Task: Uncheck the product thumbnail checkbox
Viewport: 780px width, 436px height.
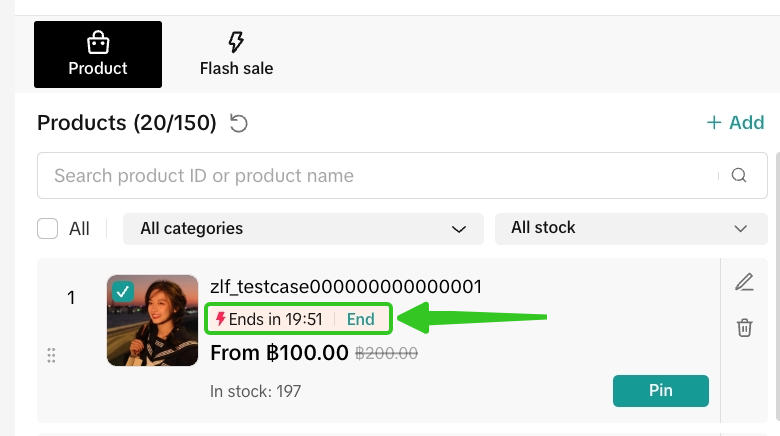Action: point(123,291)
